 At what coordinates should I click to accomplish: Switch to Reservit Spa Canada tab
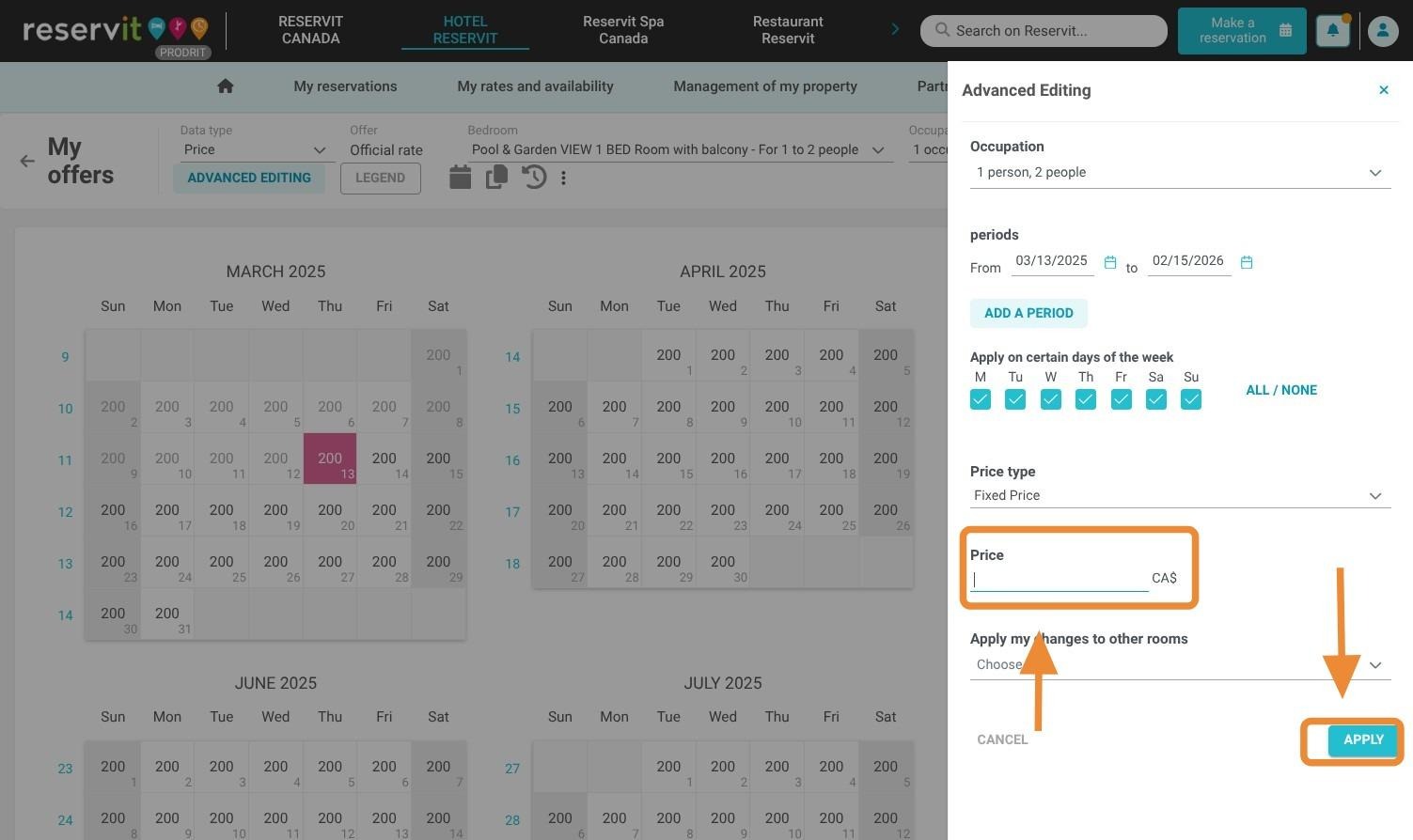point(623,30)
